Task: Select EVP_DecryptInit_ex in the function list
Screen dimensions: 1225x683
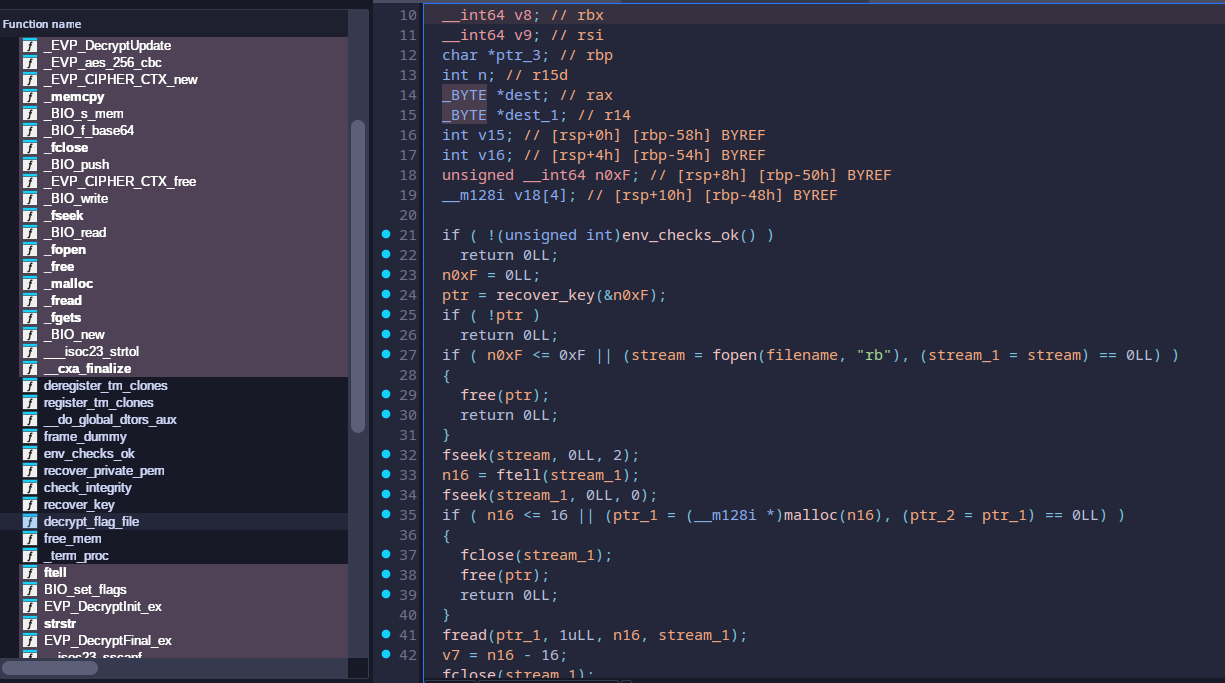Action: tap(103, 607)
